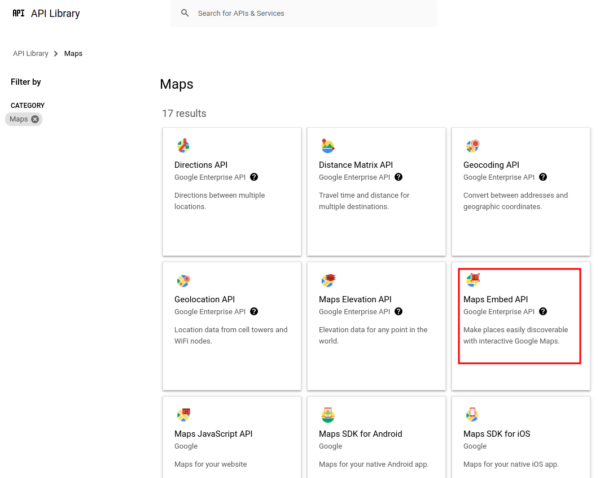Click the 'Filter by' label
This screenshot has height=478, width=600.
[x=26, y=82]
